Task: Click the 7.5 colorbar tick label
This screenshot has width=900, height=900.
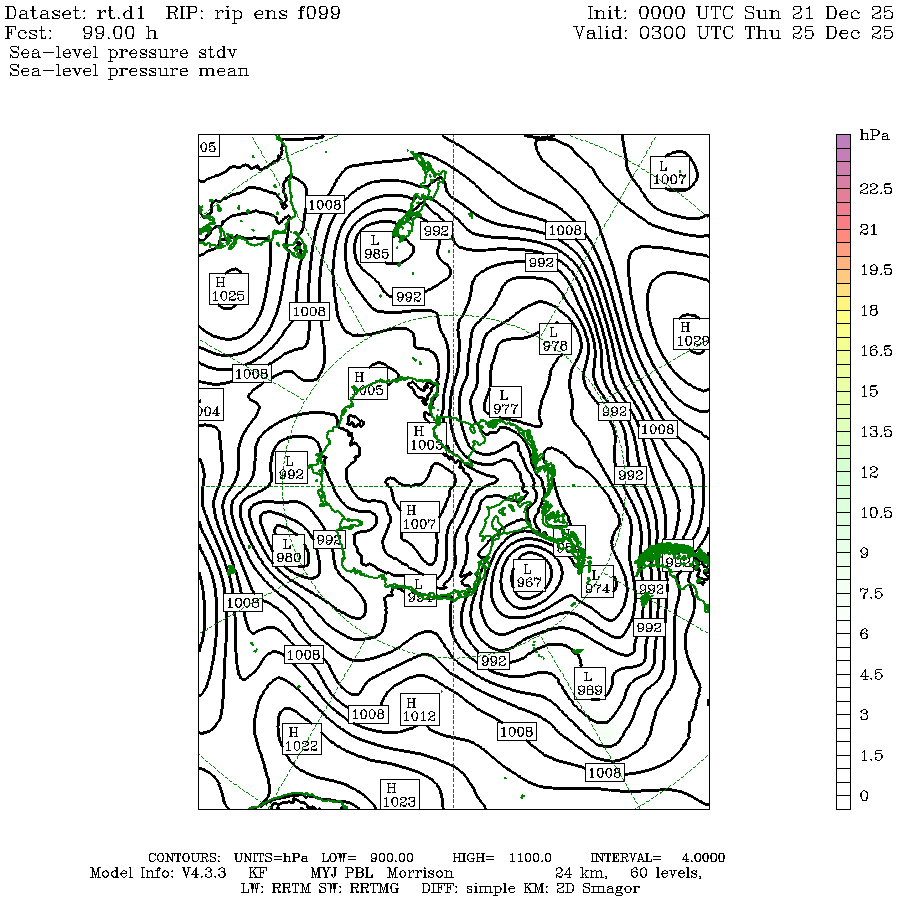Action: [871, 593]
